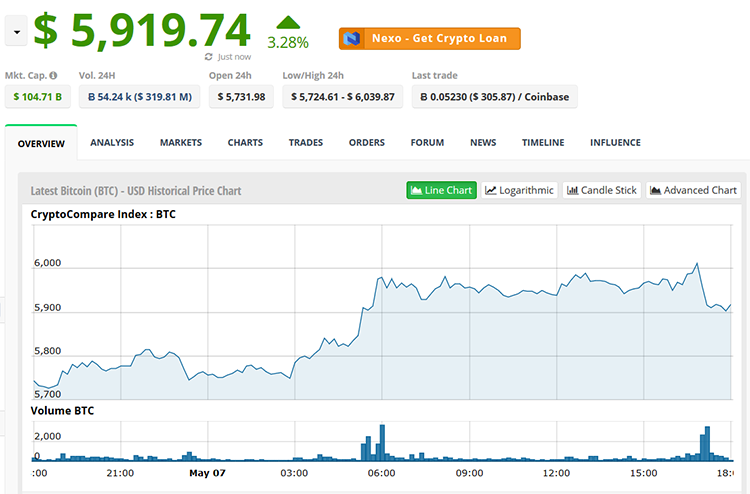Click the CryptoCompare Index : BTC label

[103, 214]
